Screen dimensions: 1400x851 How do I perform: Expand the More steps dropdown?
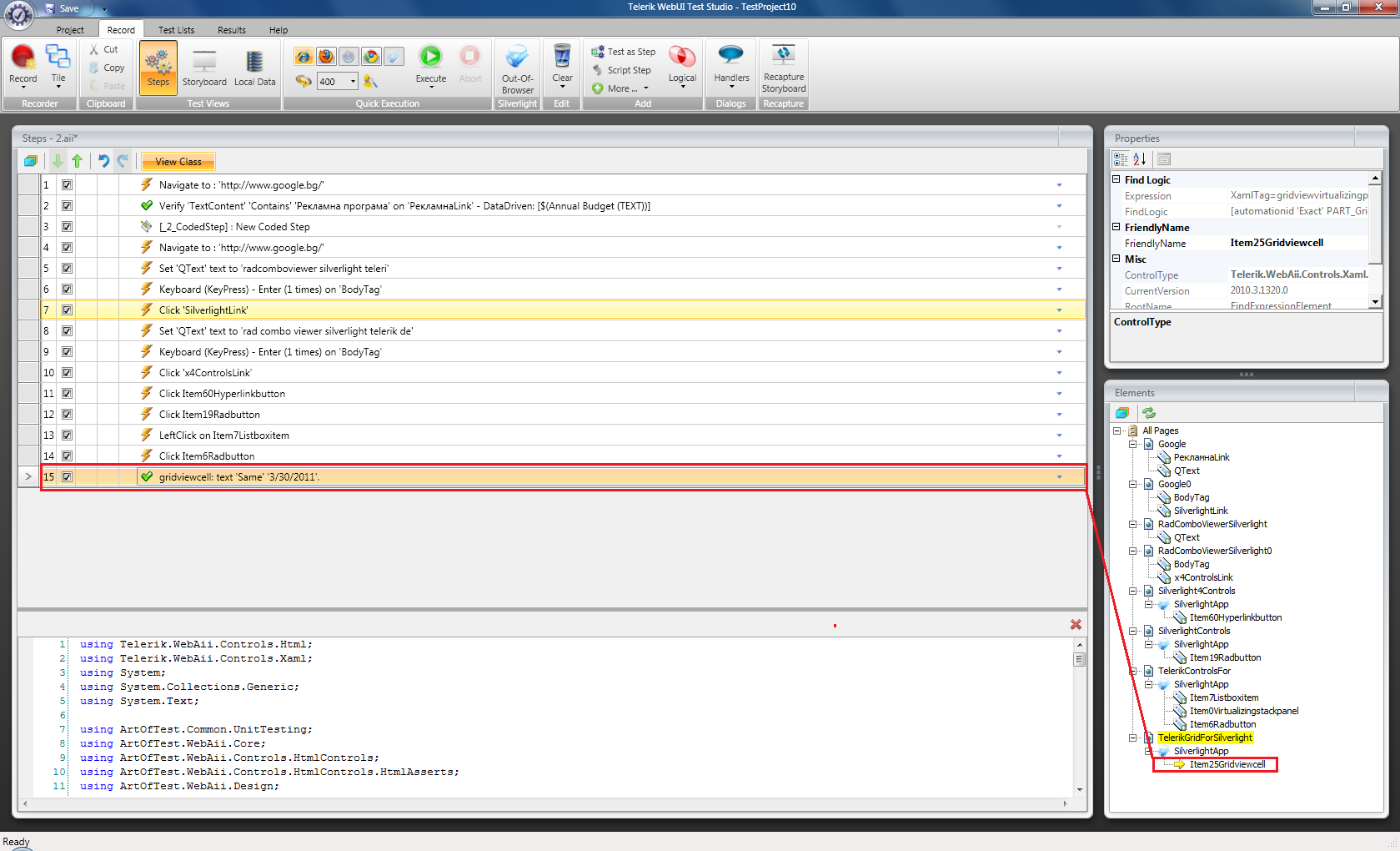coord(645,88)
